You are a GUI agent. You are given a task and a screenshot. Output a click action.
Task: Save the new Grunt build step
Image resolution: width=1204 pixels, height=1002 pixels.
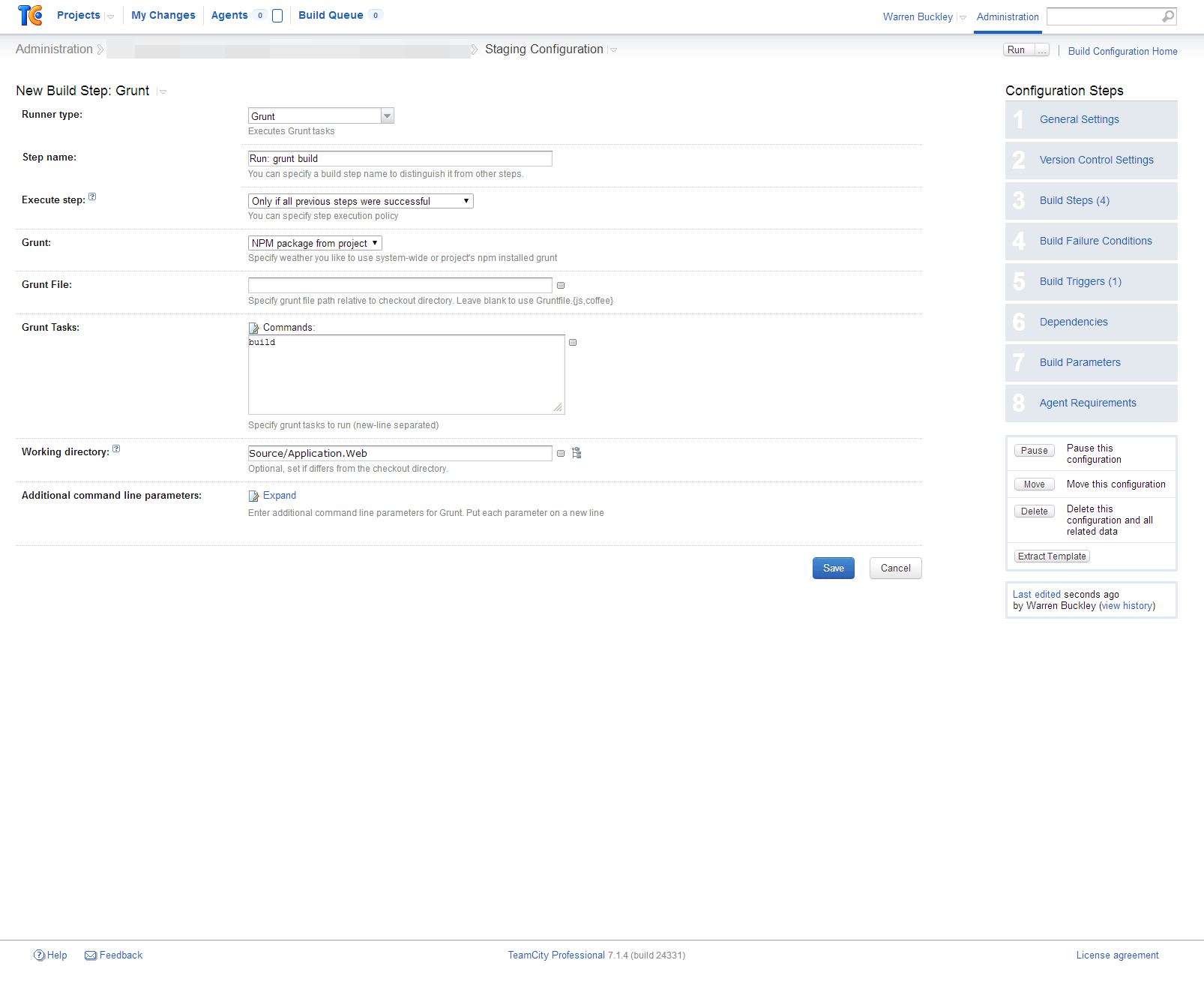(x=833, y=568)
